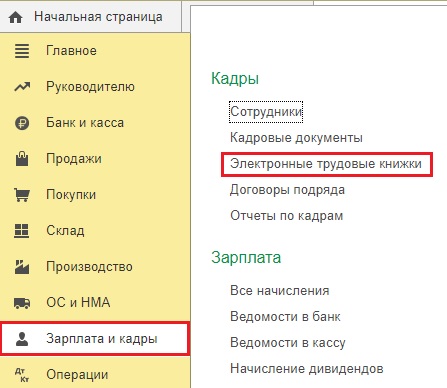Open Электронные трудовые книжки
The width and height of the screenshot is (447, 388).
pyautogui.click(x=326, y=164)
